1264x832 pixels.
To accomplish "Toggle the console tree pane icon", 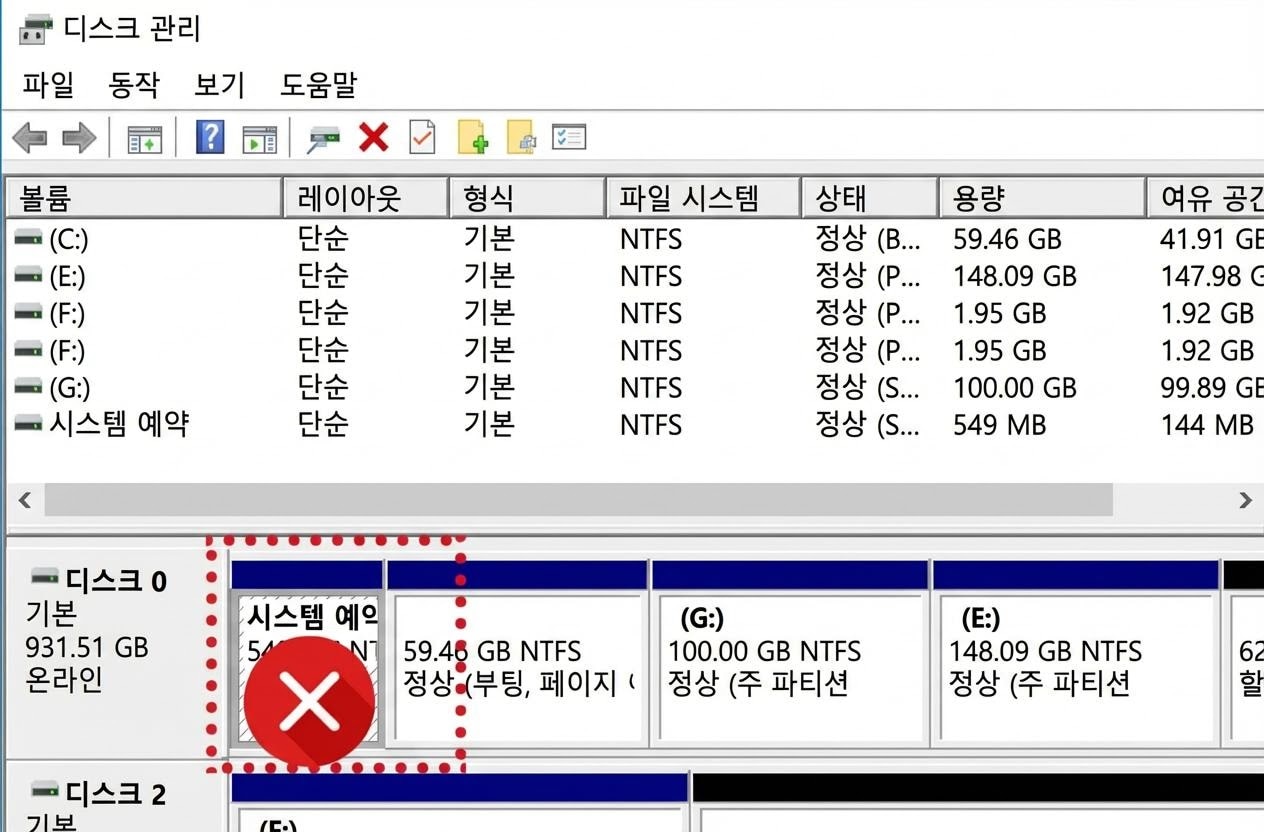I will point(143,137).
